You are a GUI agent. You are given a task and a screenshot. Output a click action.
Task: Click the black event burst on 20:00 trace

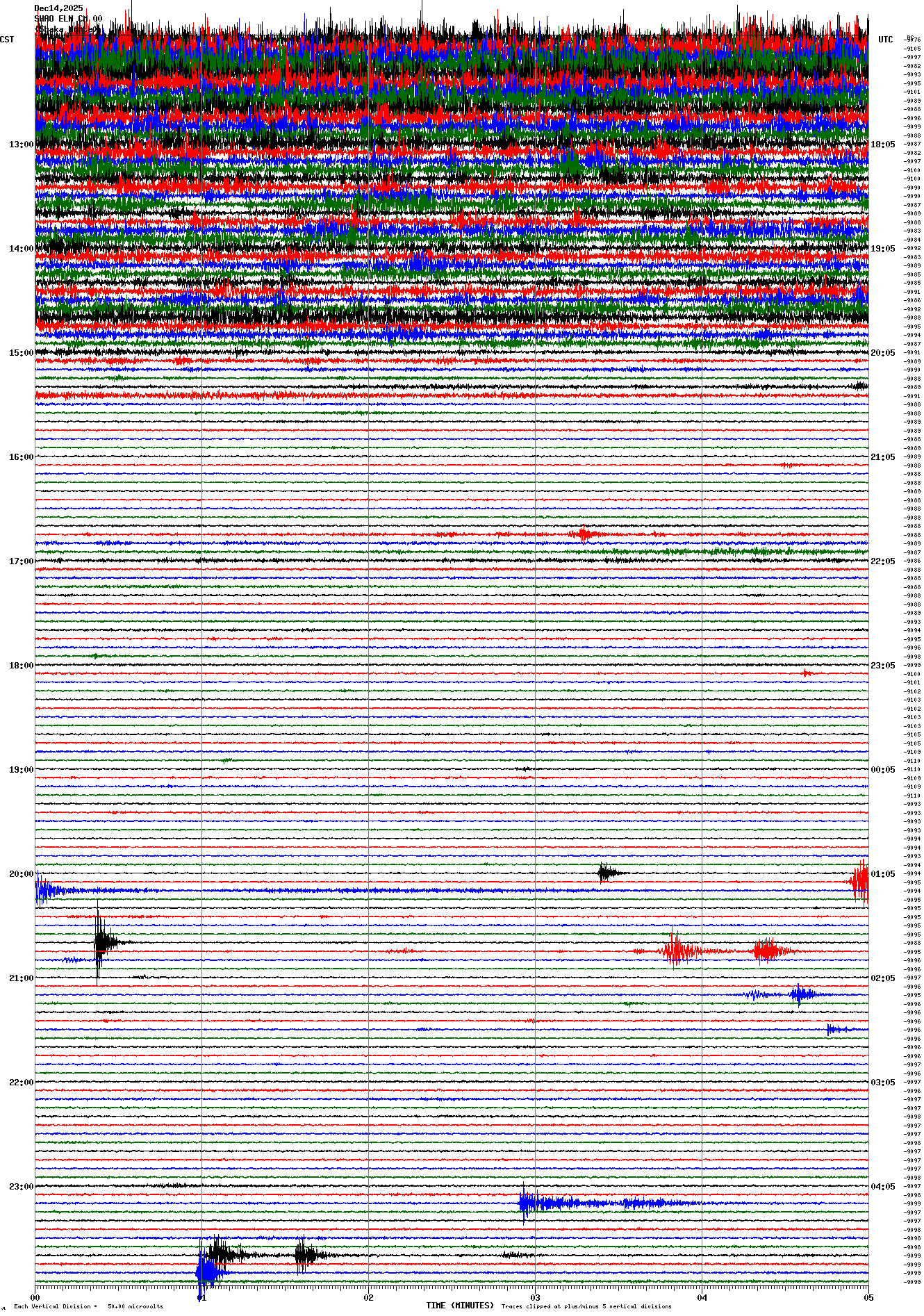[x=607, y=873]
